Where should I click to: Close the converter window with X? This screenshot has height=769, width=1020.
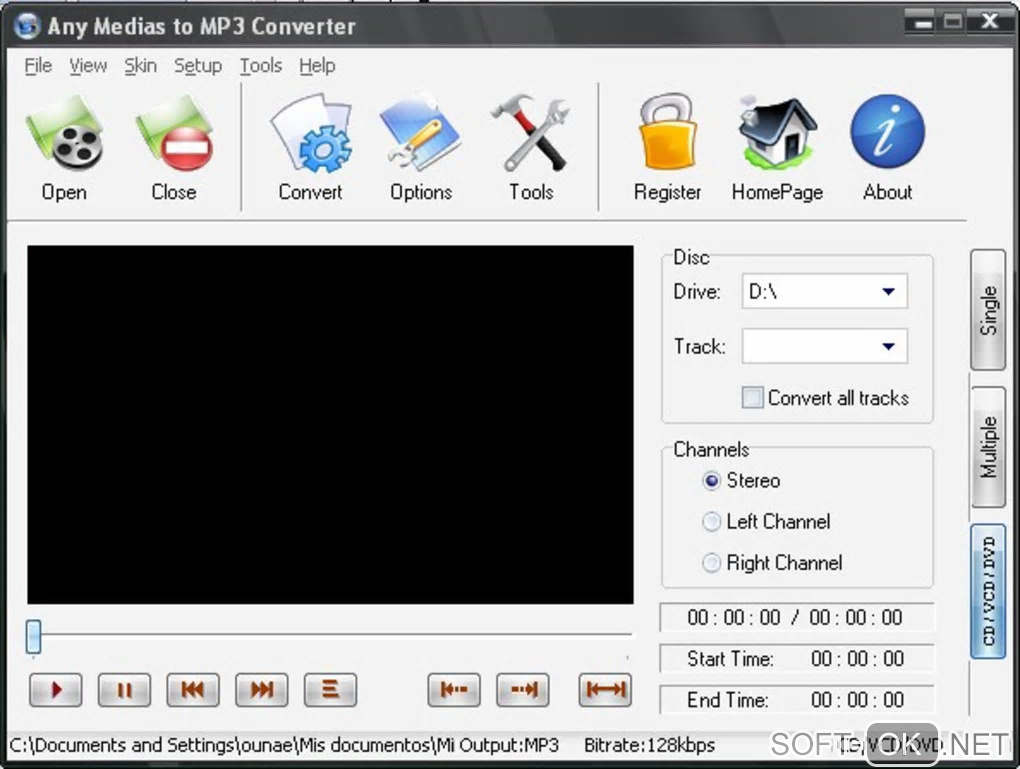pos(990,22)
